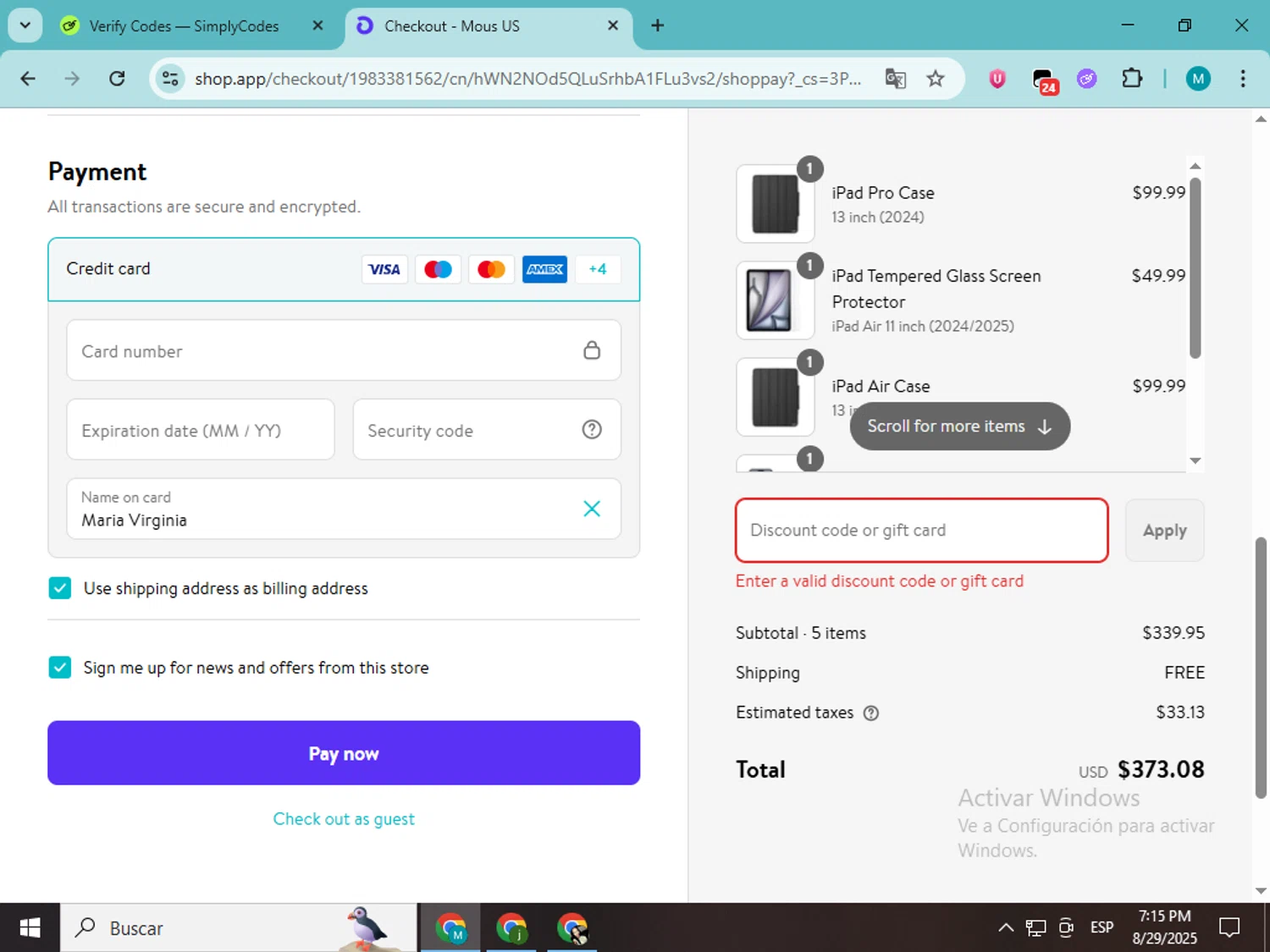This screenshot has height=952, width=1270.
Task: Go back to the previous page
Action: (x=28, y=79)
